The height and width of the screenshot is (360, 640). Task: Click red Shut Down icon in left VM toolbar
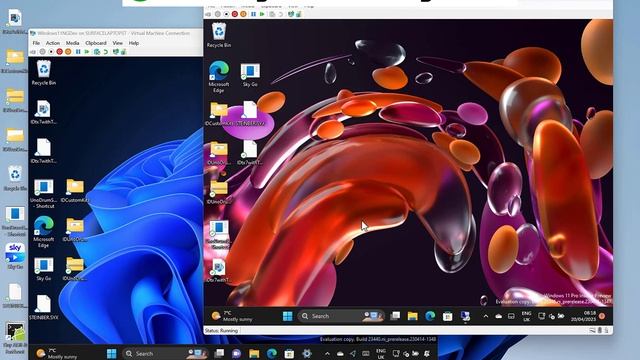pos(60,52)
